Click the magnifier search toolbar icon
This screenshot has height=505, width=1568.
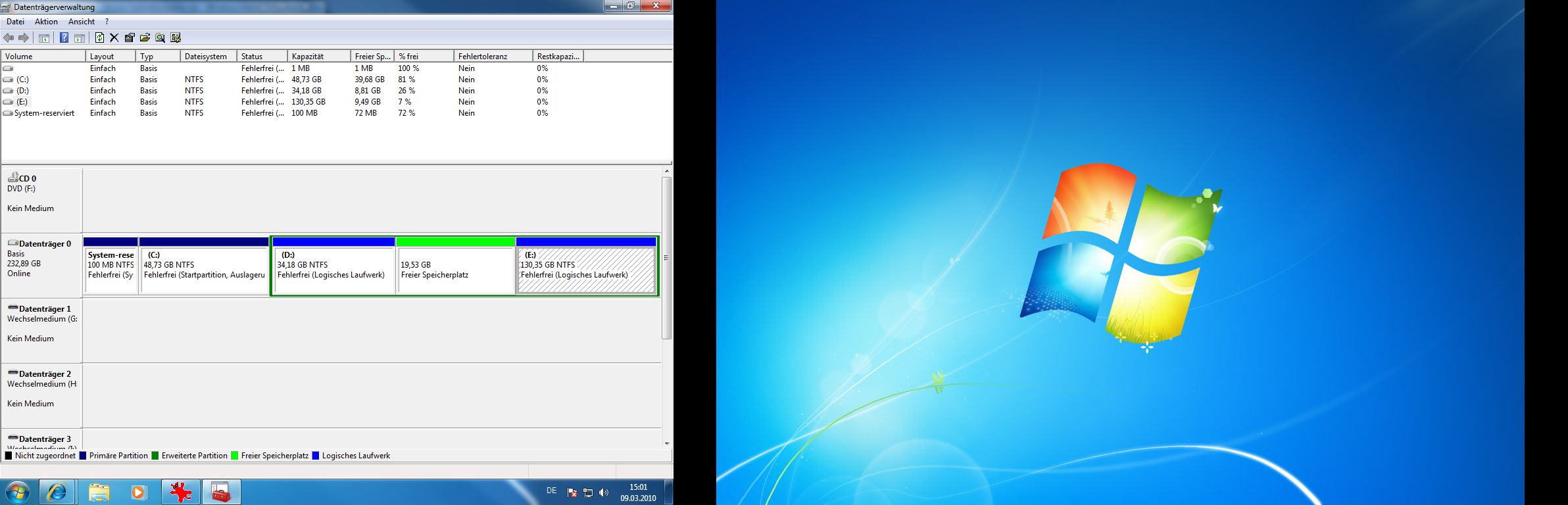[x=160, y=38]
